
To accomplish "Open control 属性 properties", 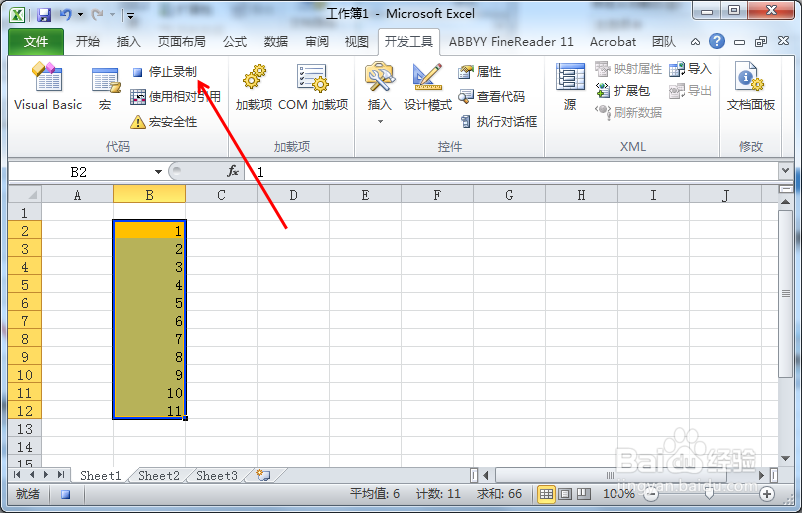I will 480,72.
